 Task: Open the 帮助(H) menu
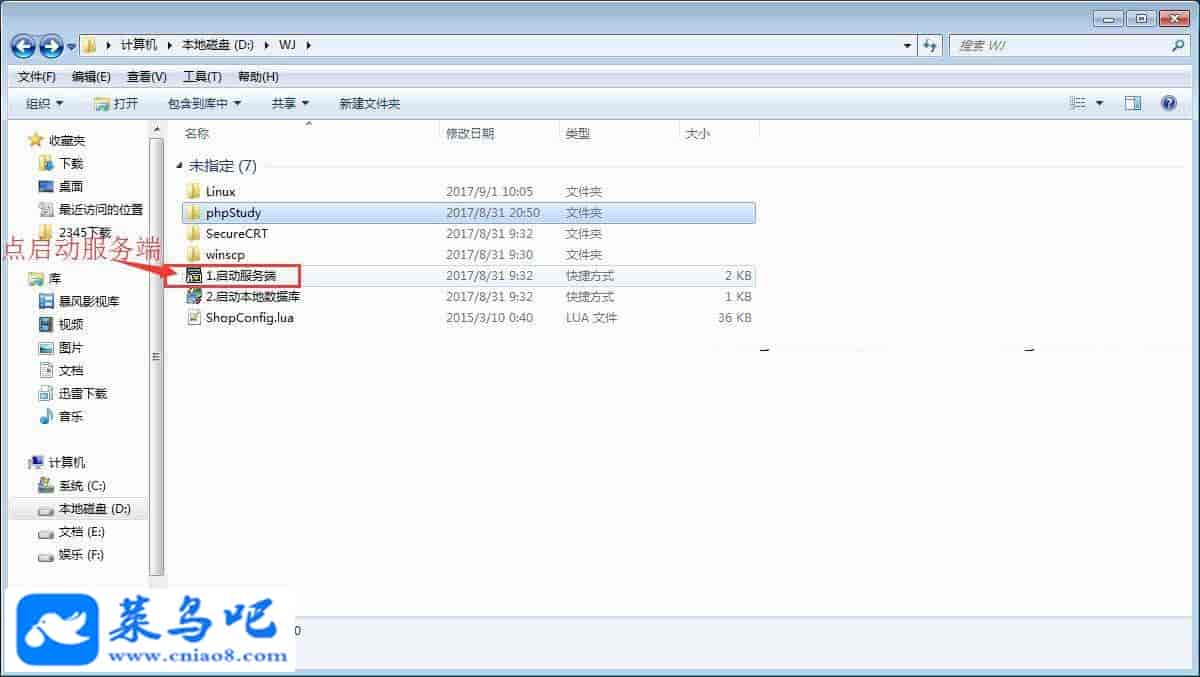(258, 77)
